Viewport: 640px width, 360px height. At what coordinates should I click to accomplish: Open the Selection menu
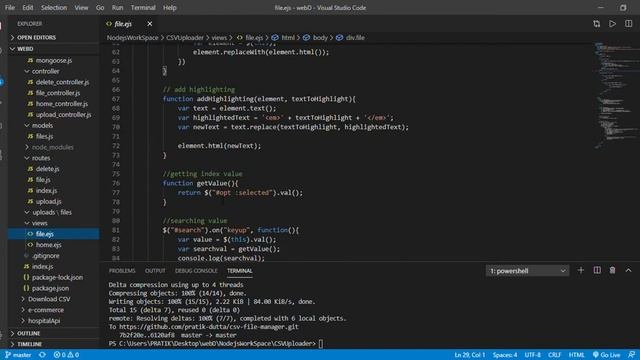(54, 8)
